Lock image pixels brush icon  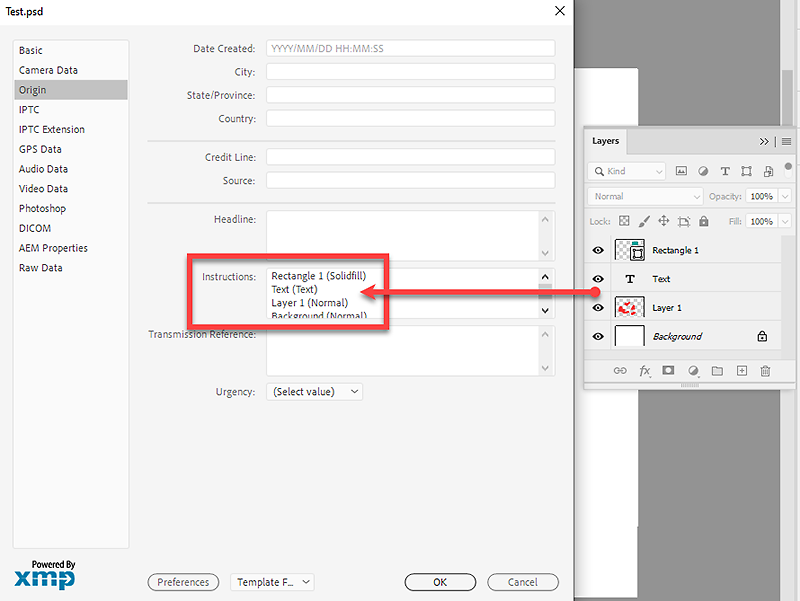coord(644,221)
